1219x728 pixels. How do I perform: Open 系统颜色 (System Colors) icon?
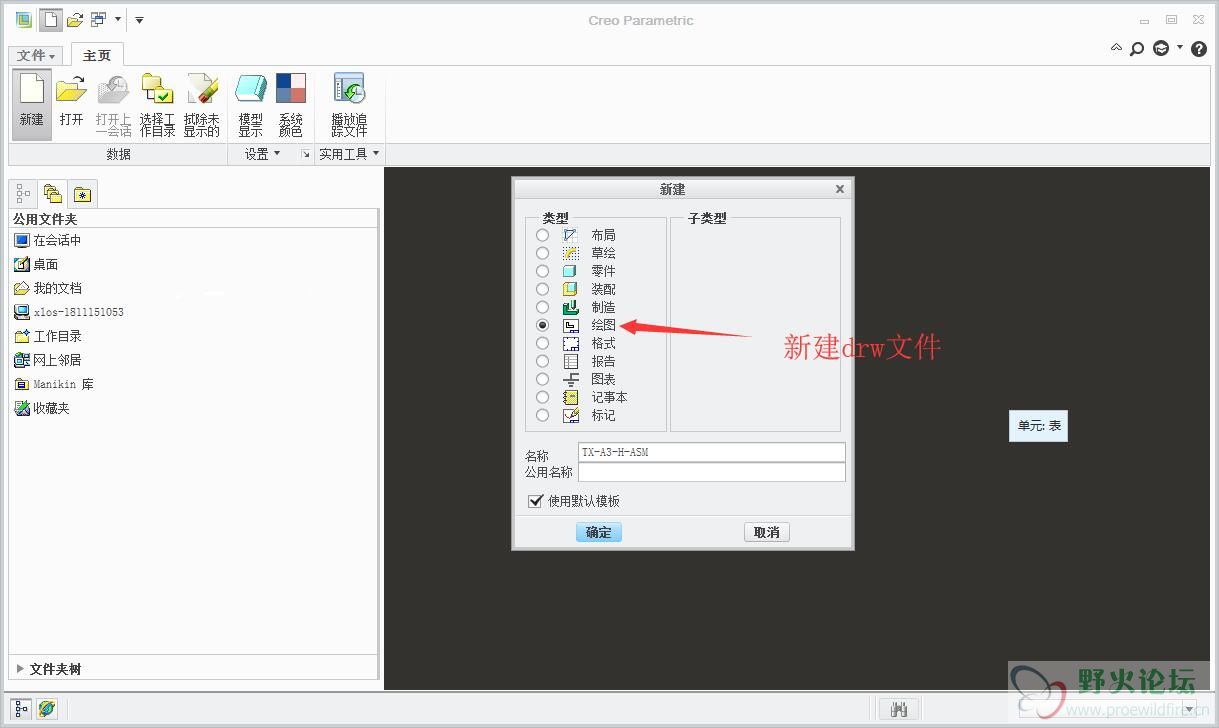[290, 105]
